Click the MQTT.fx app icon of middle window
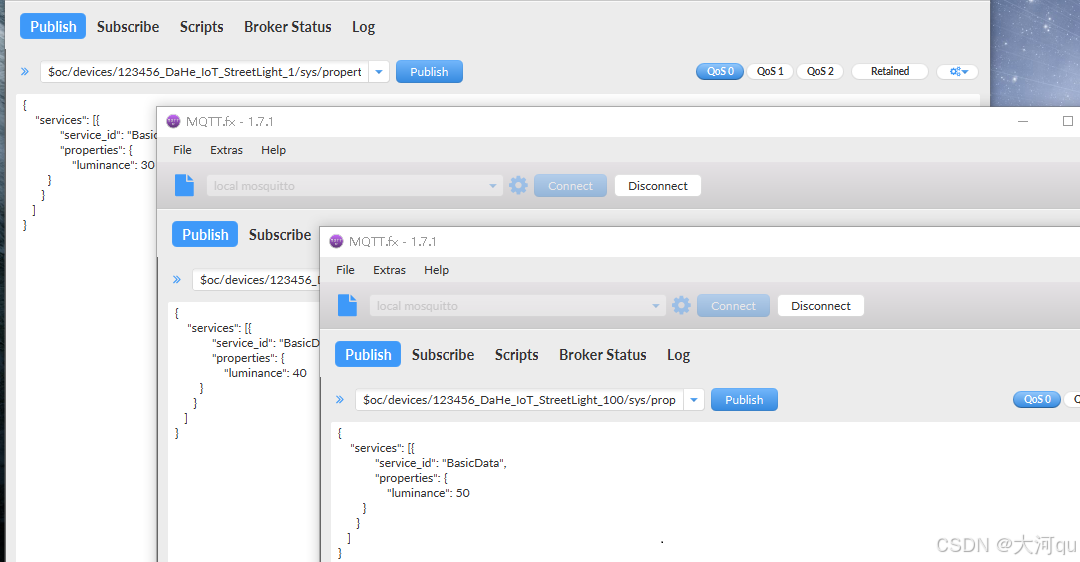The image size is (1080, 562). (x=173, y=121)
